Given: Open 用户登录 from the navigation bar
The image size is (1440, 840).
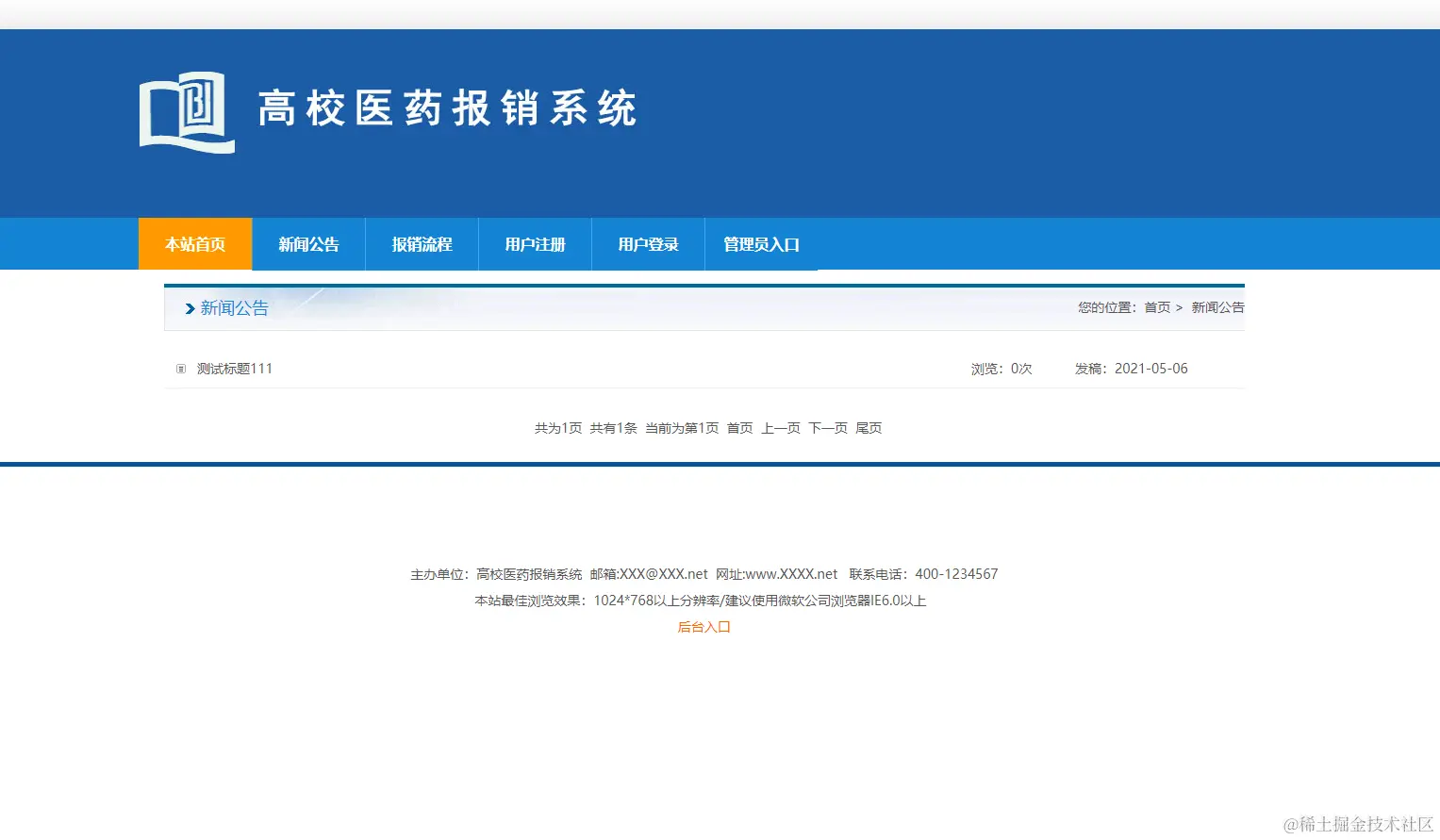Looking at the screenshot, I should pos(648,244).
